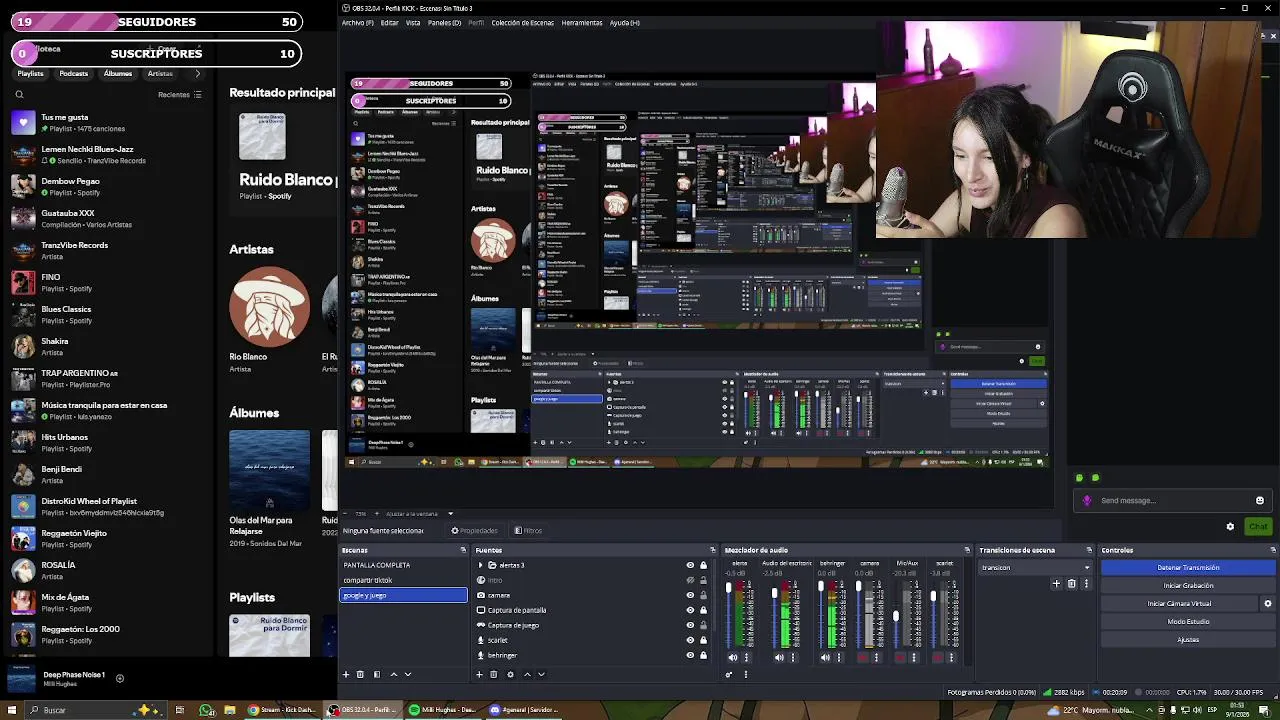Image resolution: width=1280 pixels, height=720 pixels.
Task: Unmute the camara mixer channel
Action: pos(863,658)
